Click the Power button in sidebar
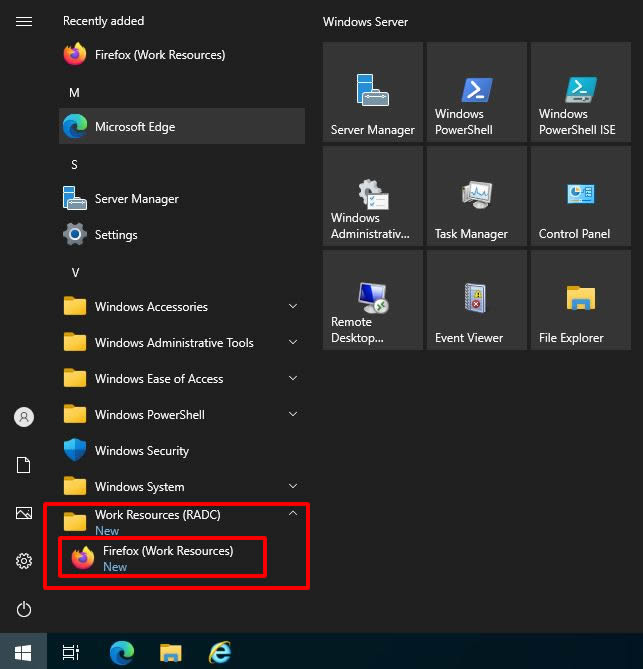Image resolution: width=643 pixels, height=669 pixels. 24,609
